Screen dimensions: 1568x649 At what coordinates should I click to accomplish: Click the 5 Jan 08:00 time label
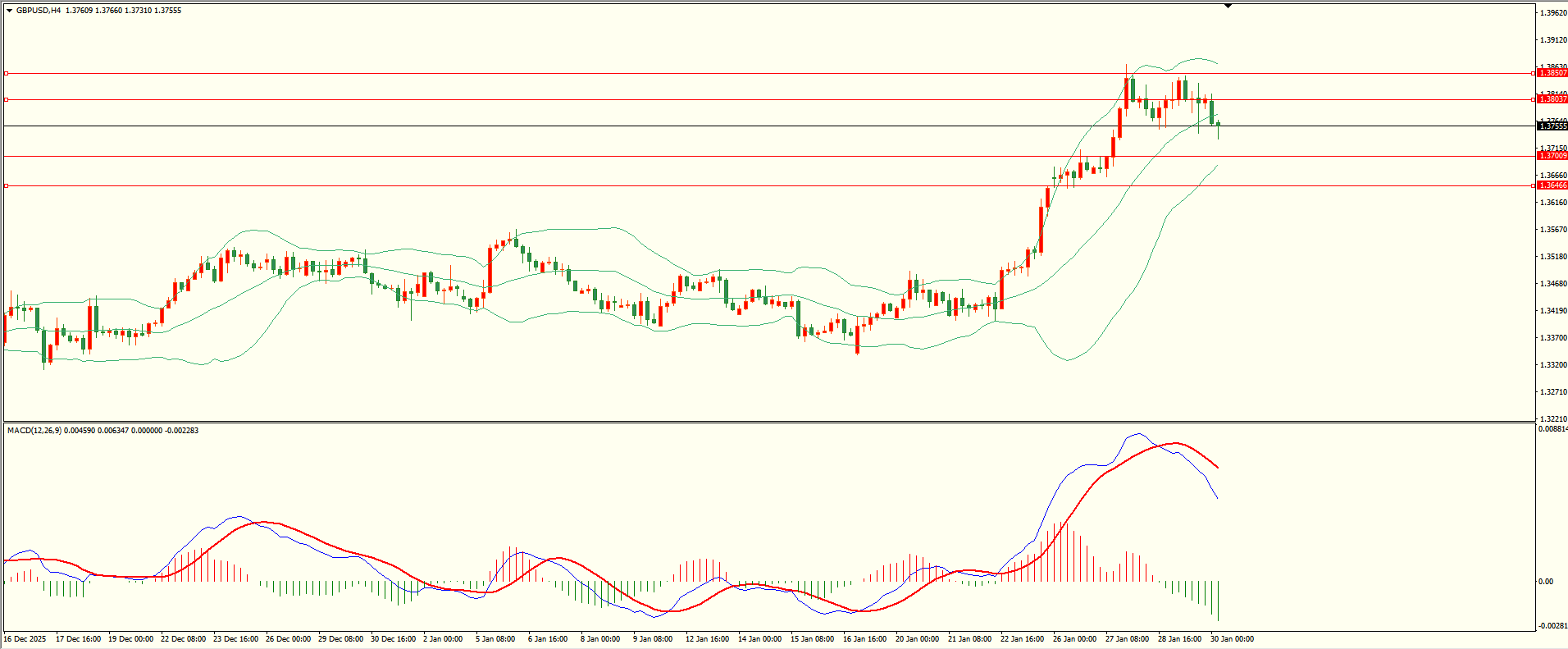(x=495, y=639)
